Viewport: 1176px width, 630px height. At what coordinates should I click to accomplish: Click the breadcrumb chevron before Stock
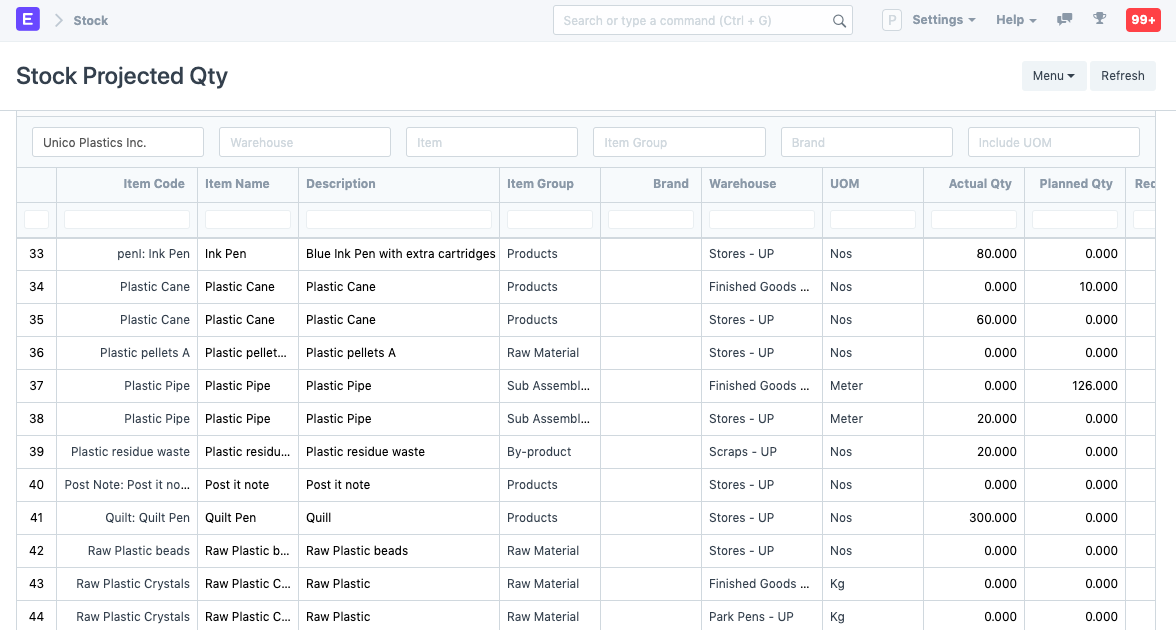pos(58,21)
